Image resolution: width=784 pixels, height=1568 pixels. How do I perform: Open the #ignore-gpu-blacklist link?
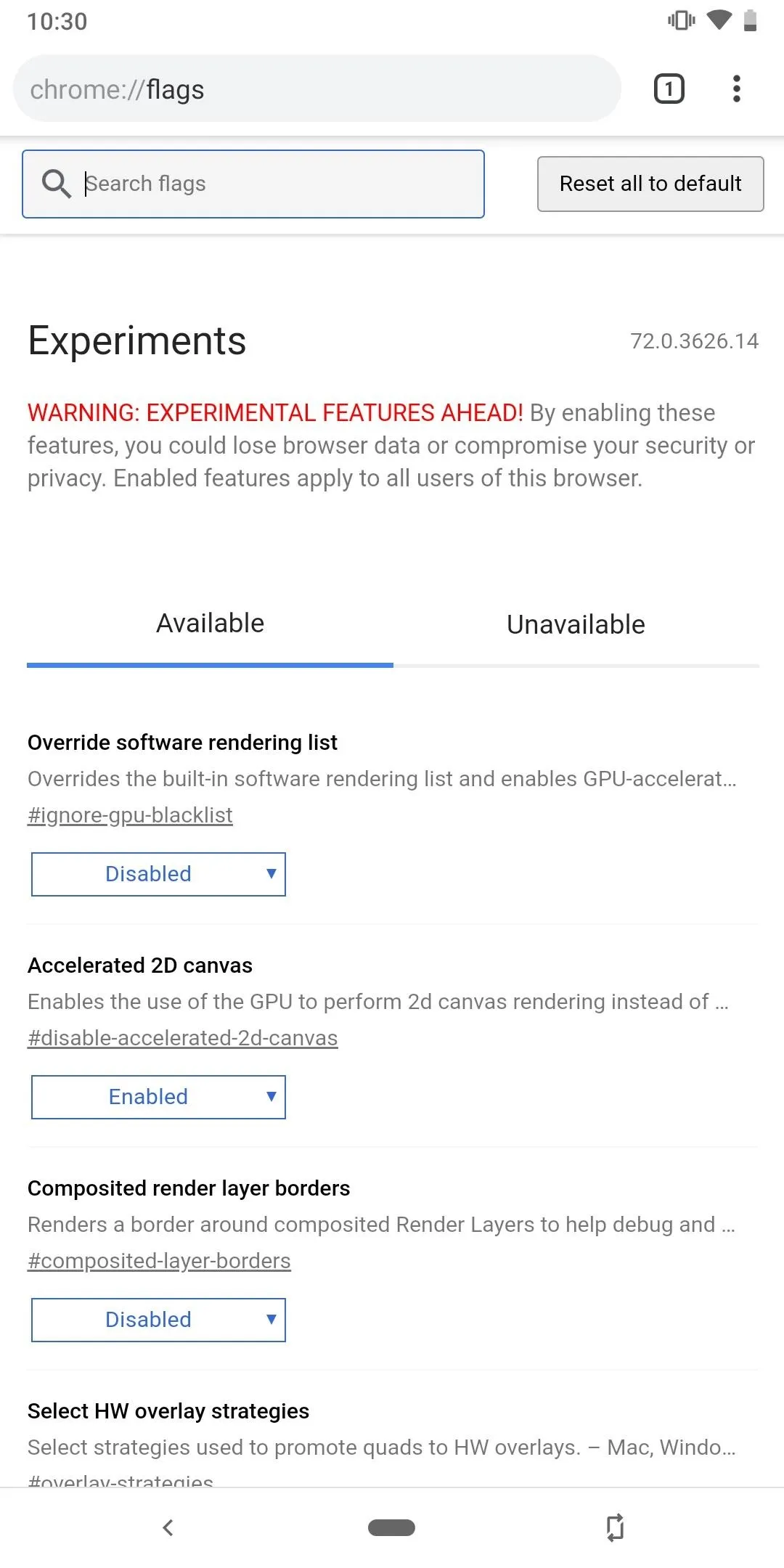130,815
